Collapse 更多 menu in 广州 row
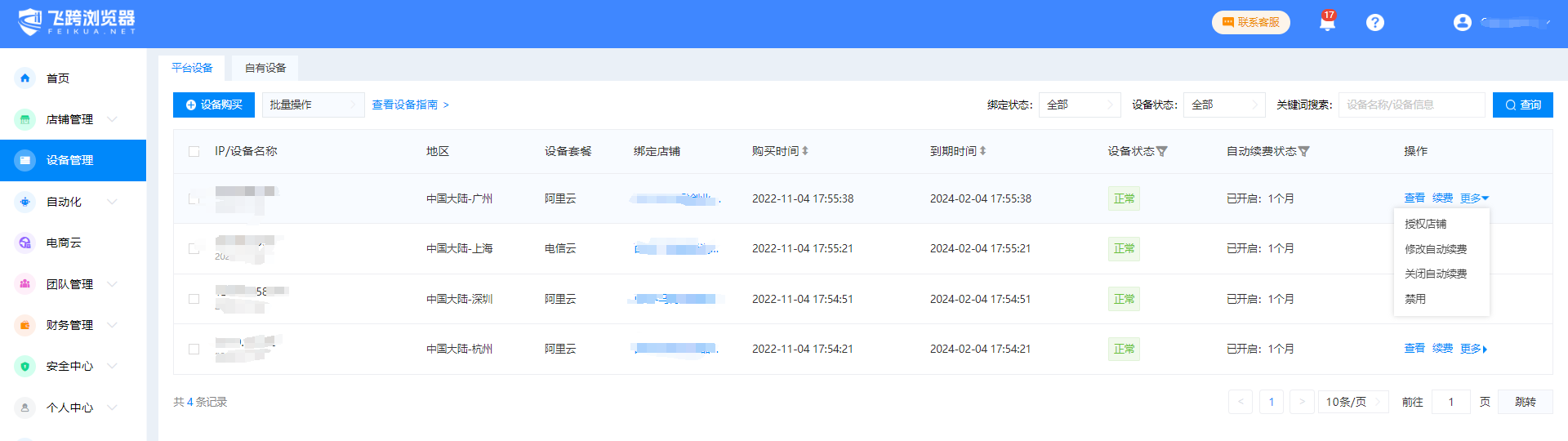Image resolution: width=1568 pixels, height=441 pixels. 1474,198
